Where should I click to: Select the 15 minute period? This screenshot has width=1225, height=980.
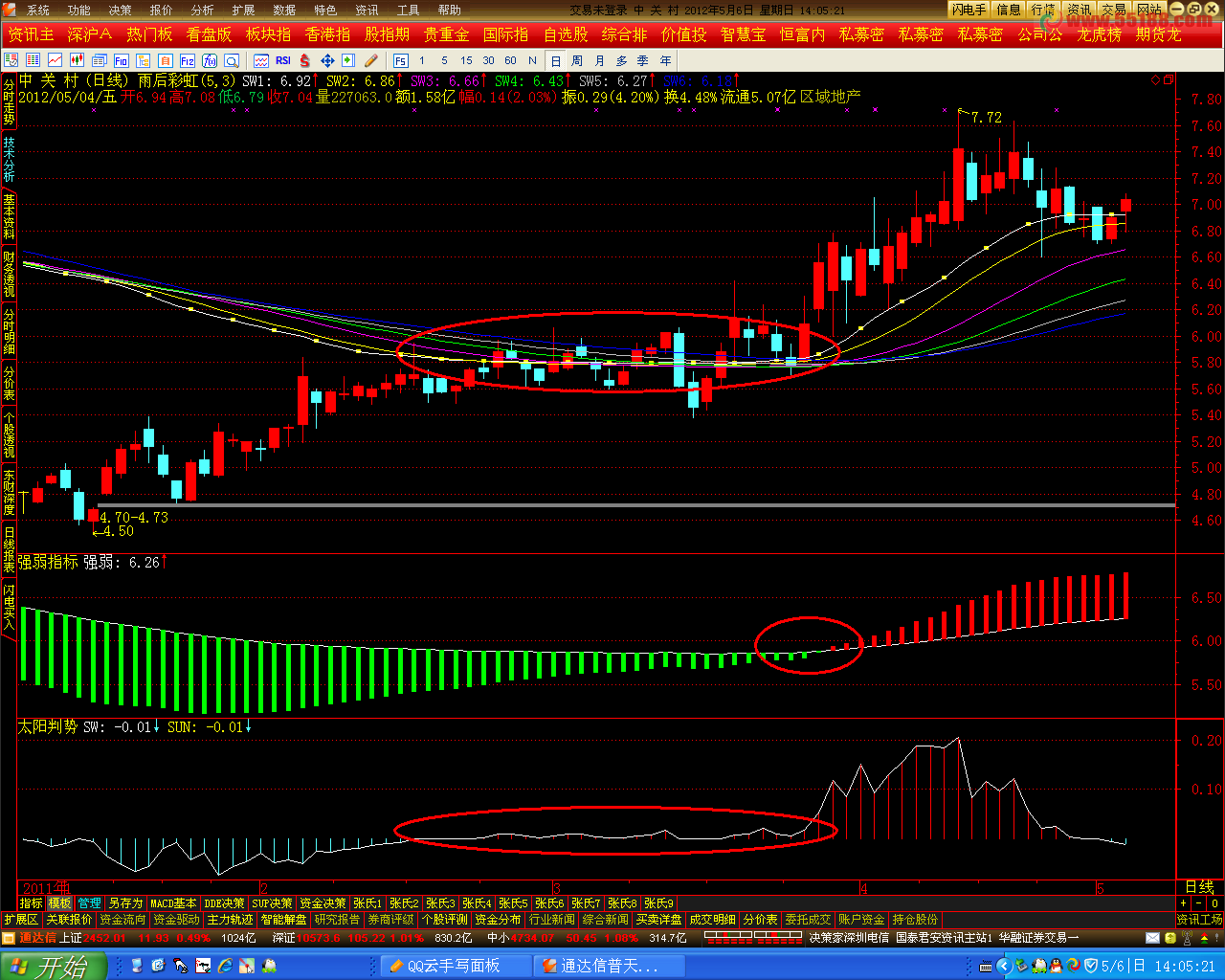click(x=466, y=60)
